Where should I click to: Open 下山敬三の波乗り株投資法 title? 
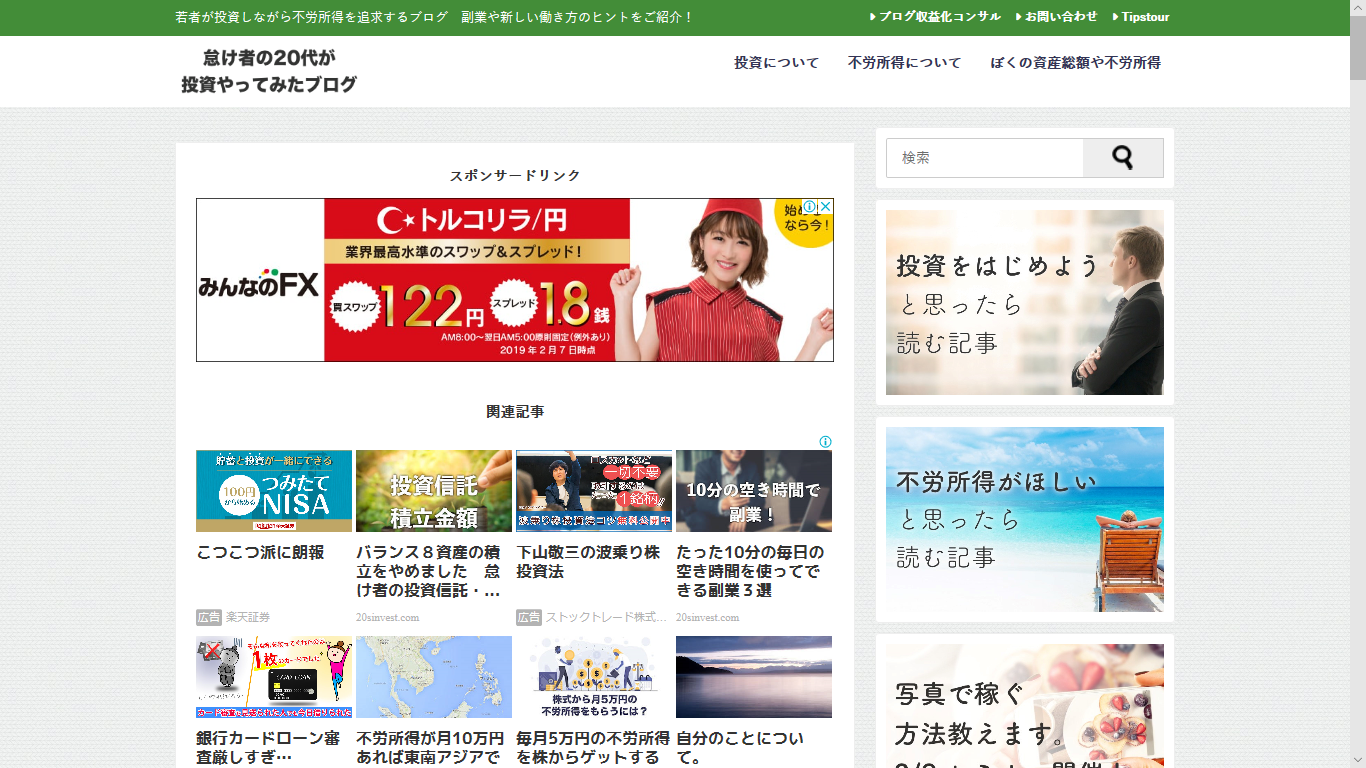coord(588,562)
